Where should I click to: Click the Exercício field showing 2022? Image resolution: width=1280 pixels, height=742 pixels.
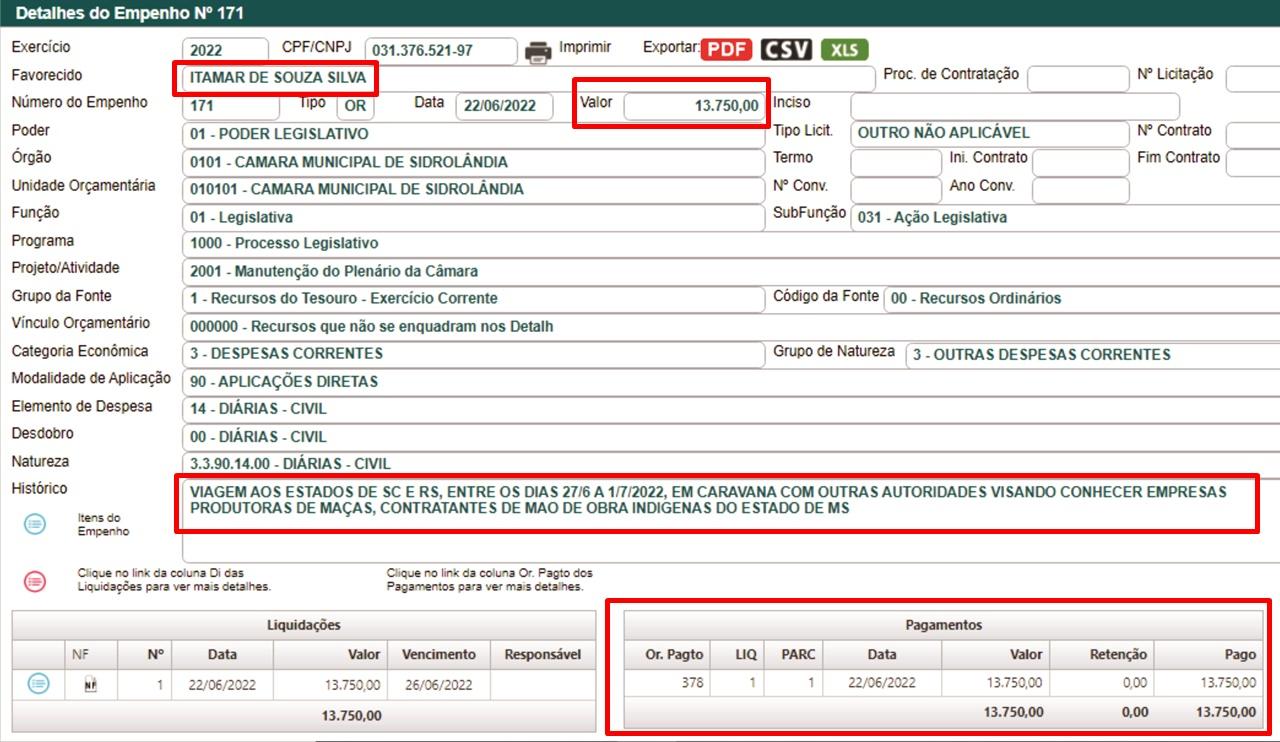click(x=225, y=51)
